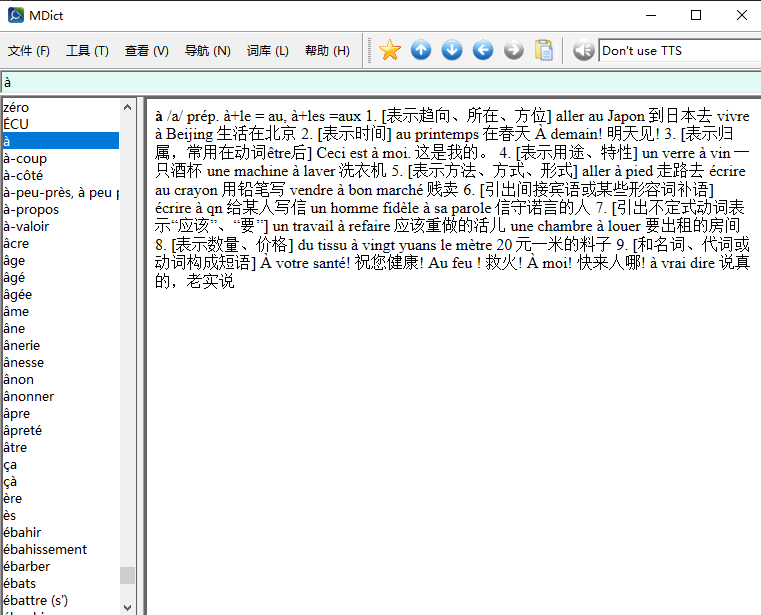This screenshot has width=761, height=615.
Task: Click the blue up arrow icon
Action: click(x=421, y=50)
